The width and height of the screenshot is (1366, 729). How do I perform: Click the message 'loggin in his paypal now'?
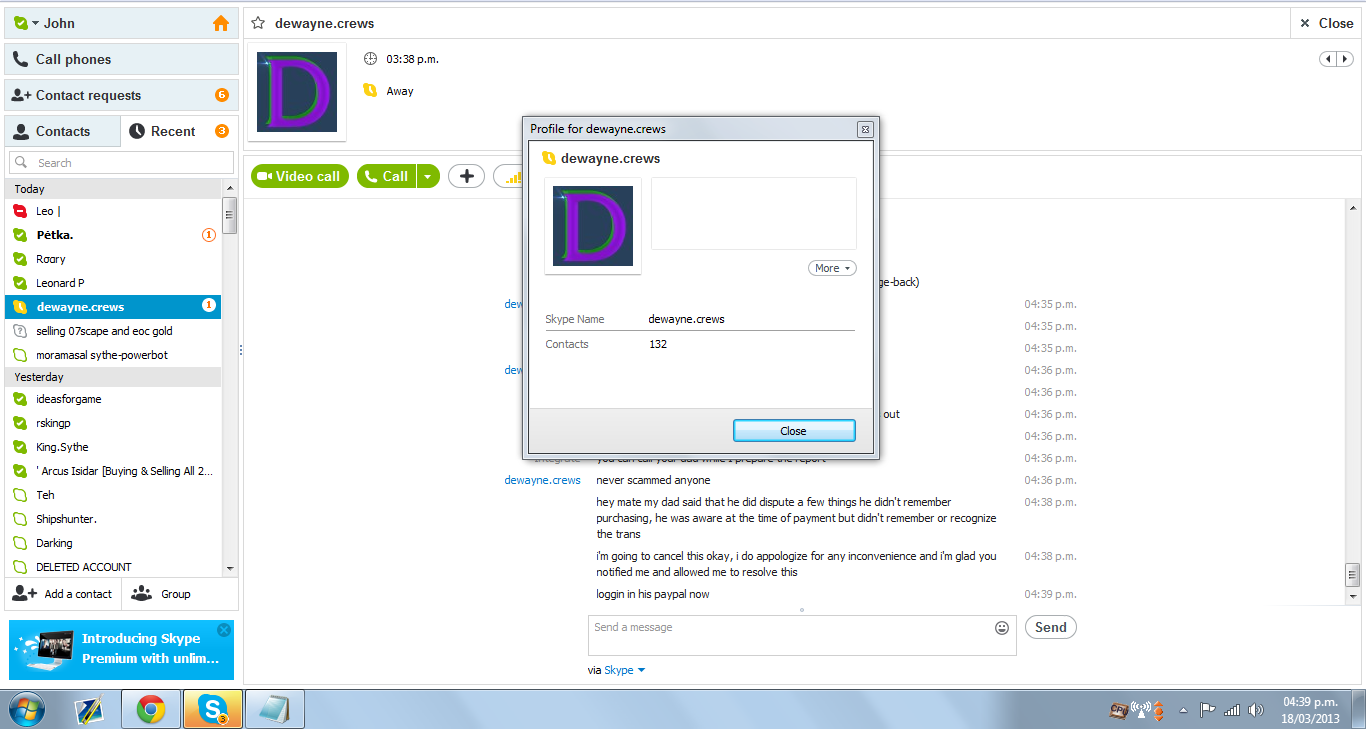(x=653, y=594)
